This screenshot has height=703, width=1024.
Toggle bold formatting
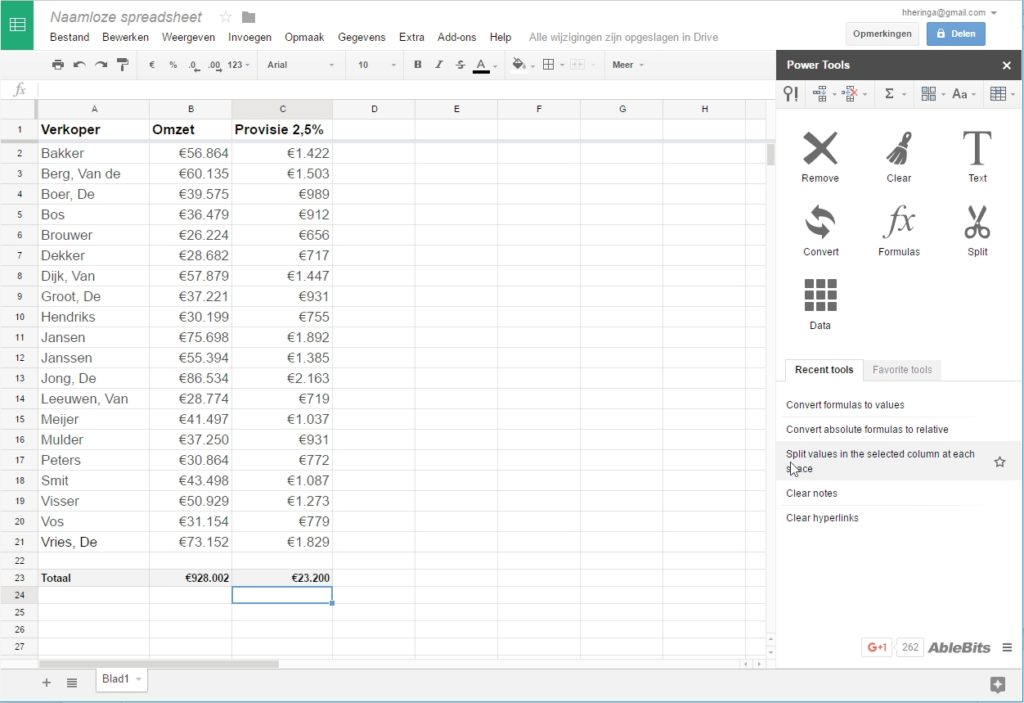(x=417, y=65)
